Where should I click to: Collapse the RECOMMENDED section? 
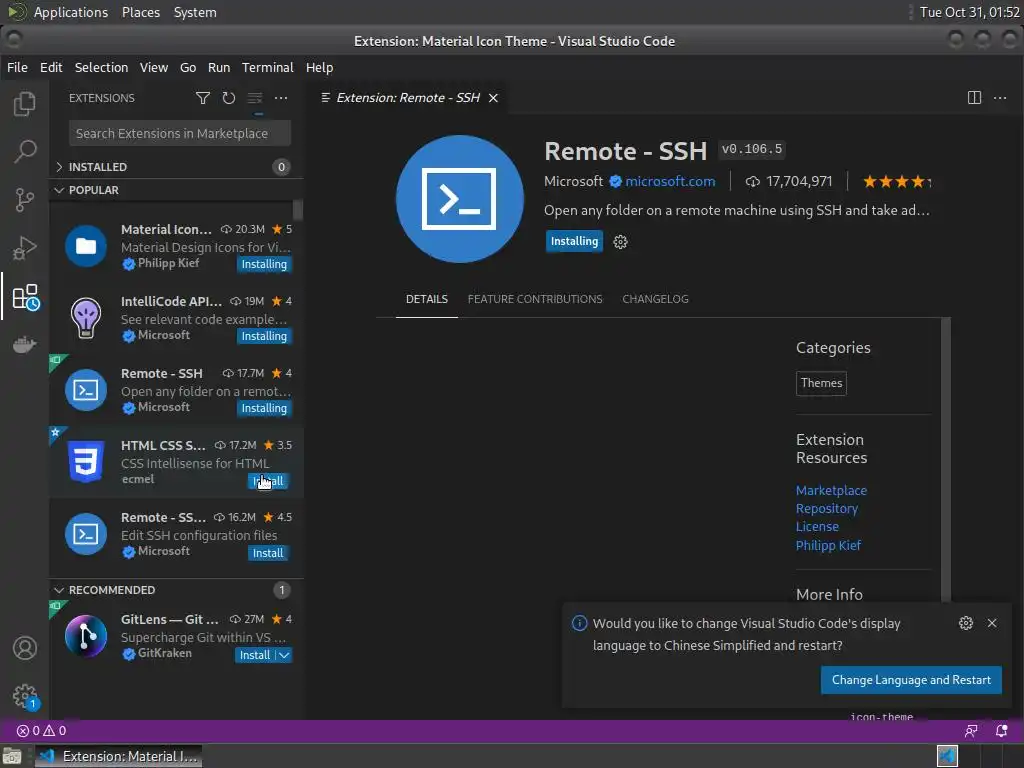coord(176,590)
